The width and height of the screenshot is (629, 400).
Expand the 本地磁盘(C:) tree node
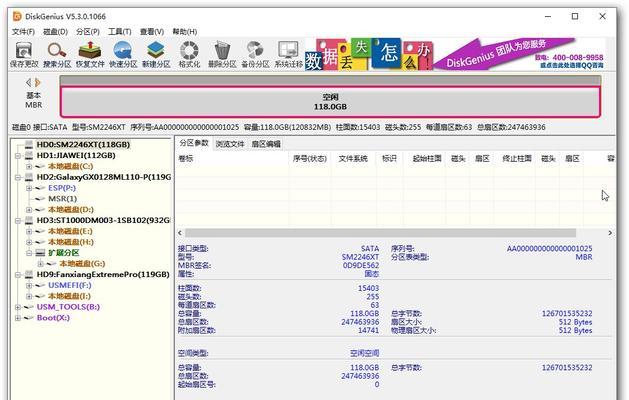29,166
